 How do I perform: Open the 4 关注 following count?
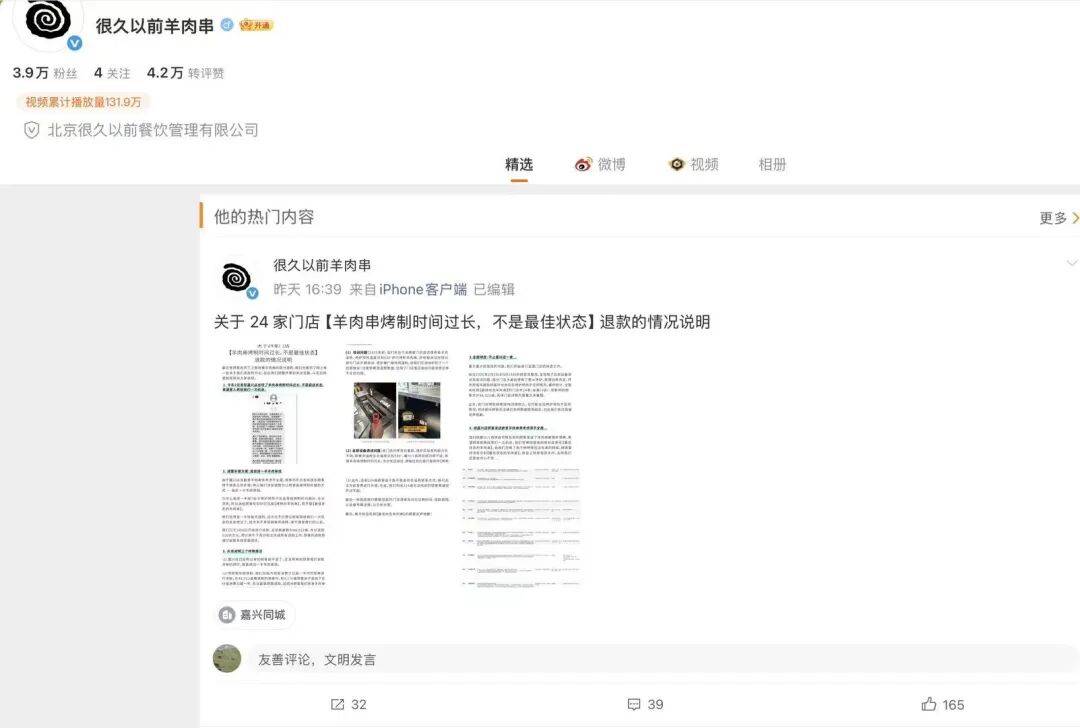click(112, 73)
